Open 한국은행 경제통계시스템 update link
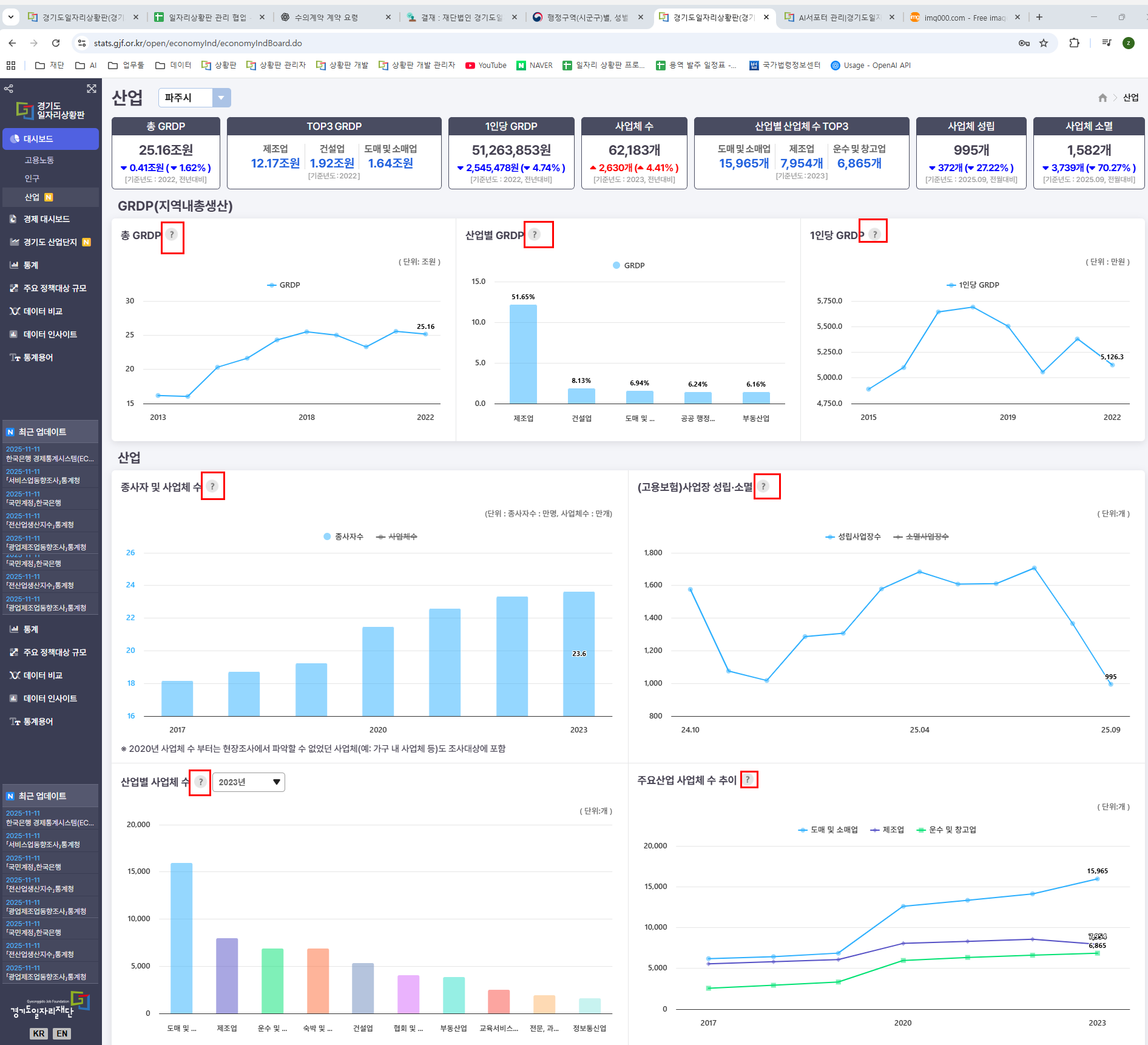 point(50,459)
